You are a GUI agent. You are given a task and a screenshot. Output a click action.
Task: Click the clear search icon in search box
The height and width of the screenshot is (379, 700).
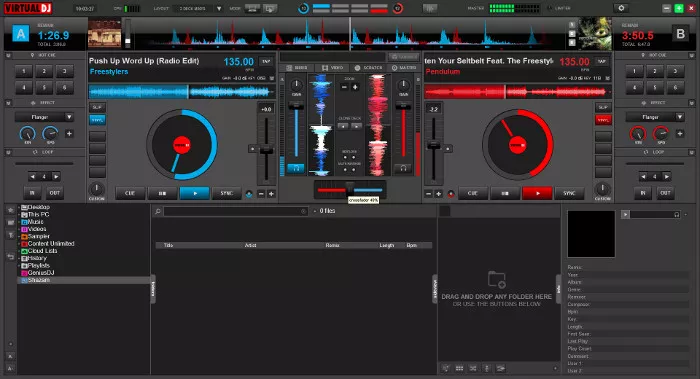click(304, 211)
